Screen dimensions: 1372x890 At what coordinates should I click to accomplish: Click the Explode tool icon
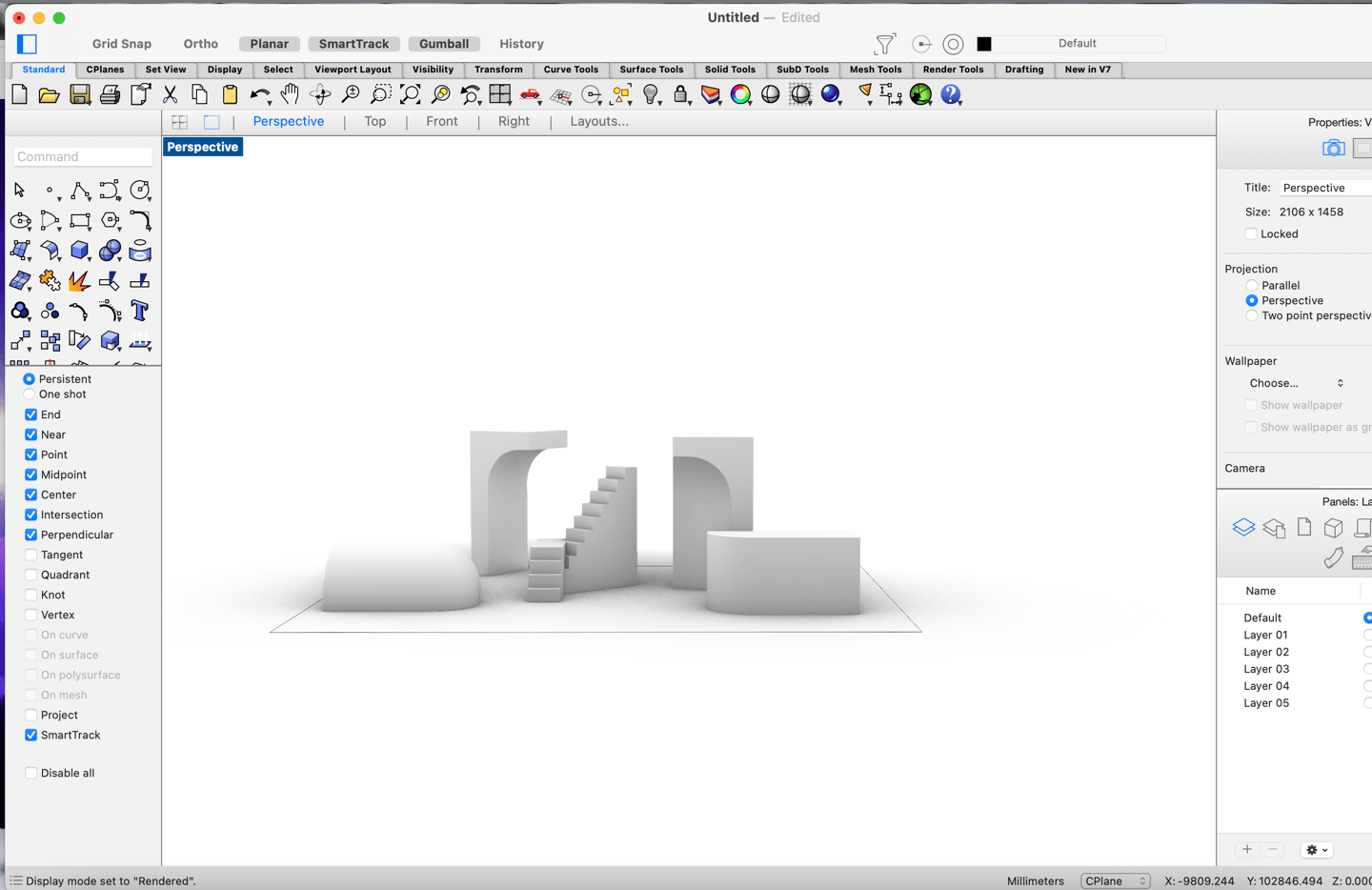[80, 281]
